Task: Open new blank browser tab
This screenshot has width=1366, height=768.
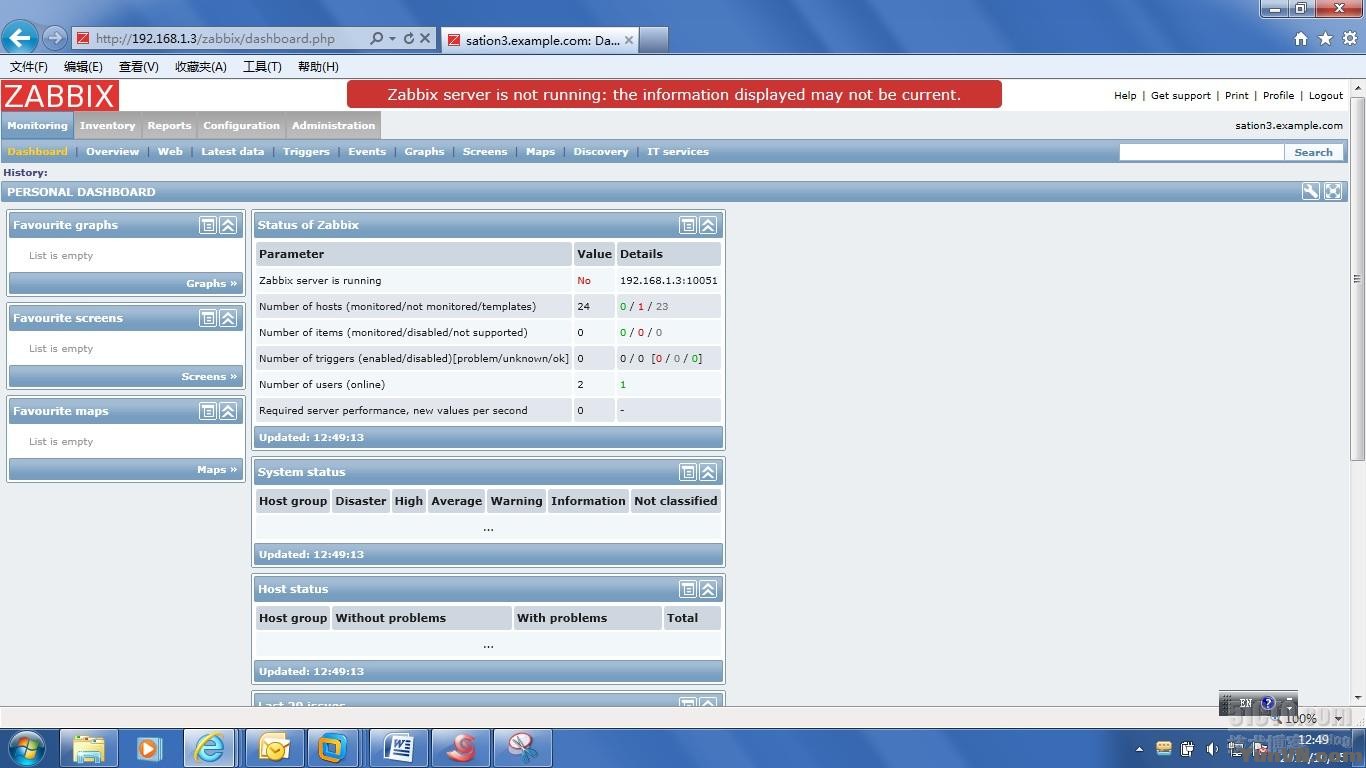Action: tap(653, 40)
